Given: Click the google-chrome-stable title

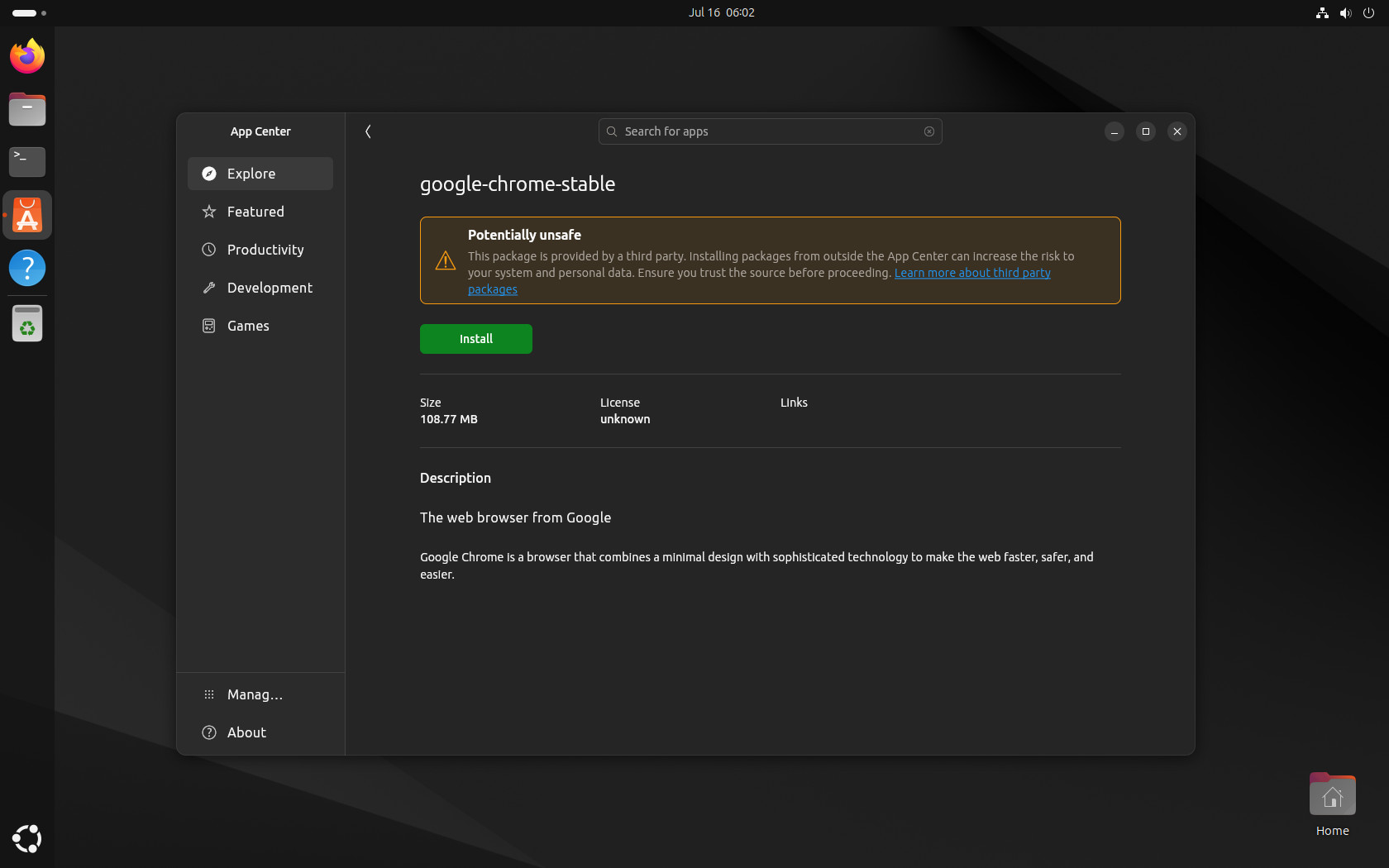Looking at the screenshot, I should coord(518,184).
